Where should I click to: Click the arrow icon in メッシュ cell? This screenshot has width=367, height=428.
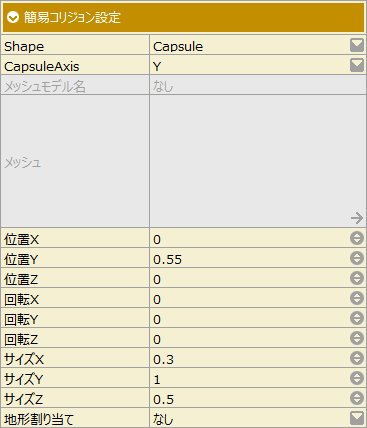pyautogui.click(x=357, y=218)
